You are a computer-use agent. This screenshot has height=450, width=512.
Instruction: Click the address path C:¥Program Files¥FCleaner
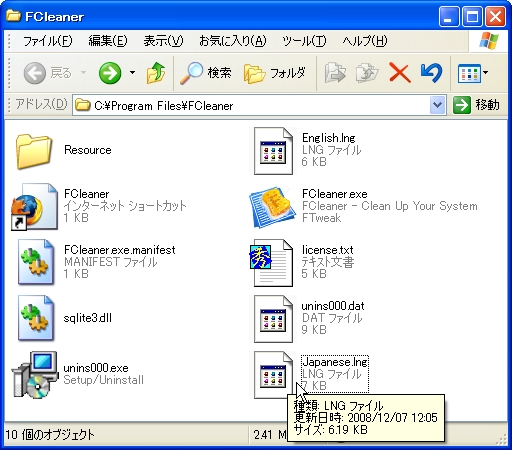(x=164, y=106)
